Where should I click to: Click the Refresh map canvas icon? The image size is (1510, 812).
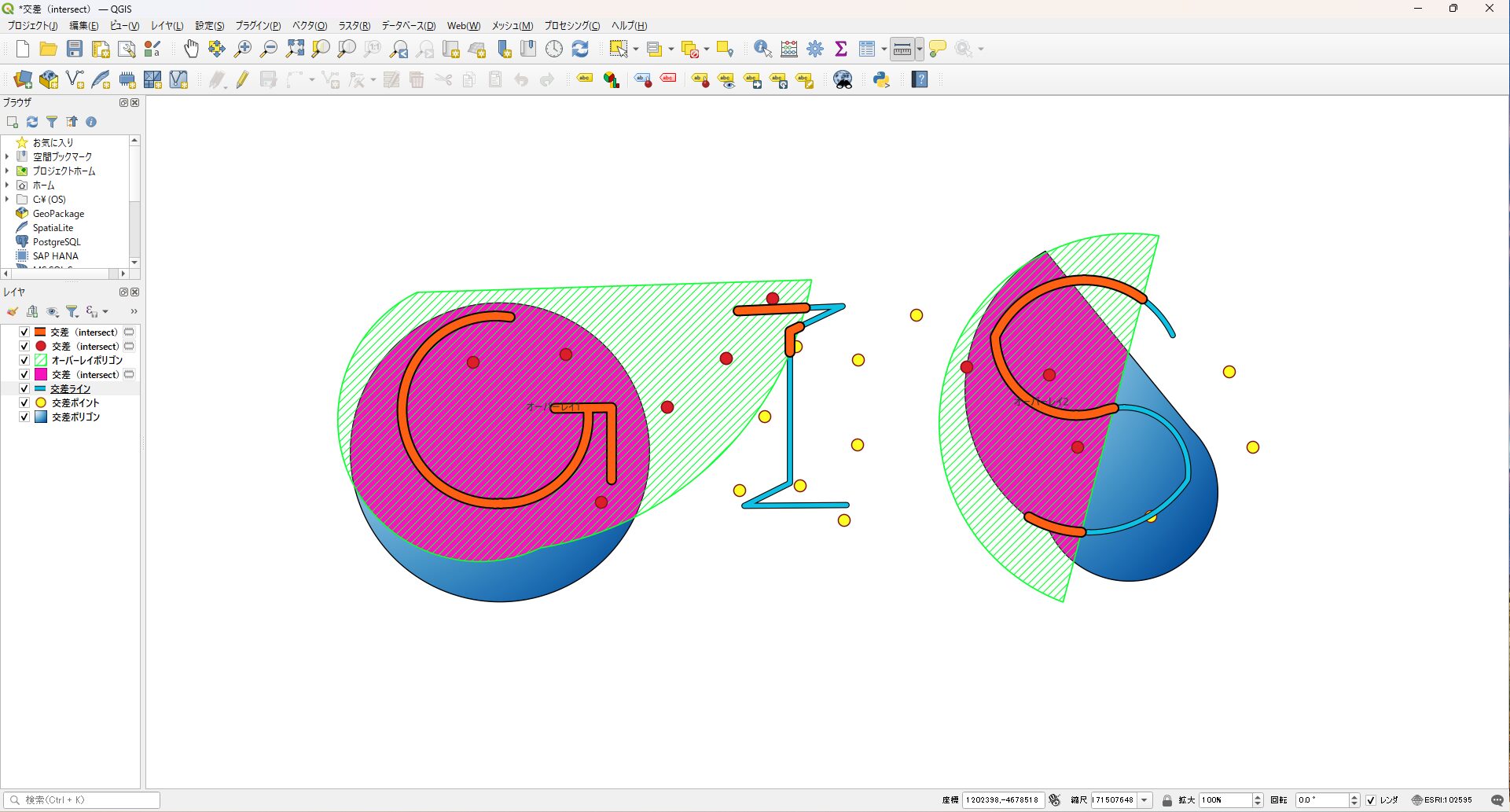580,49
